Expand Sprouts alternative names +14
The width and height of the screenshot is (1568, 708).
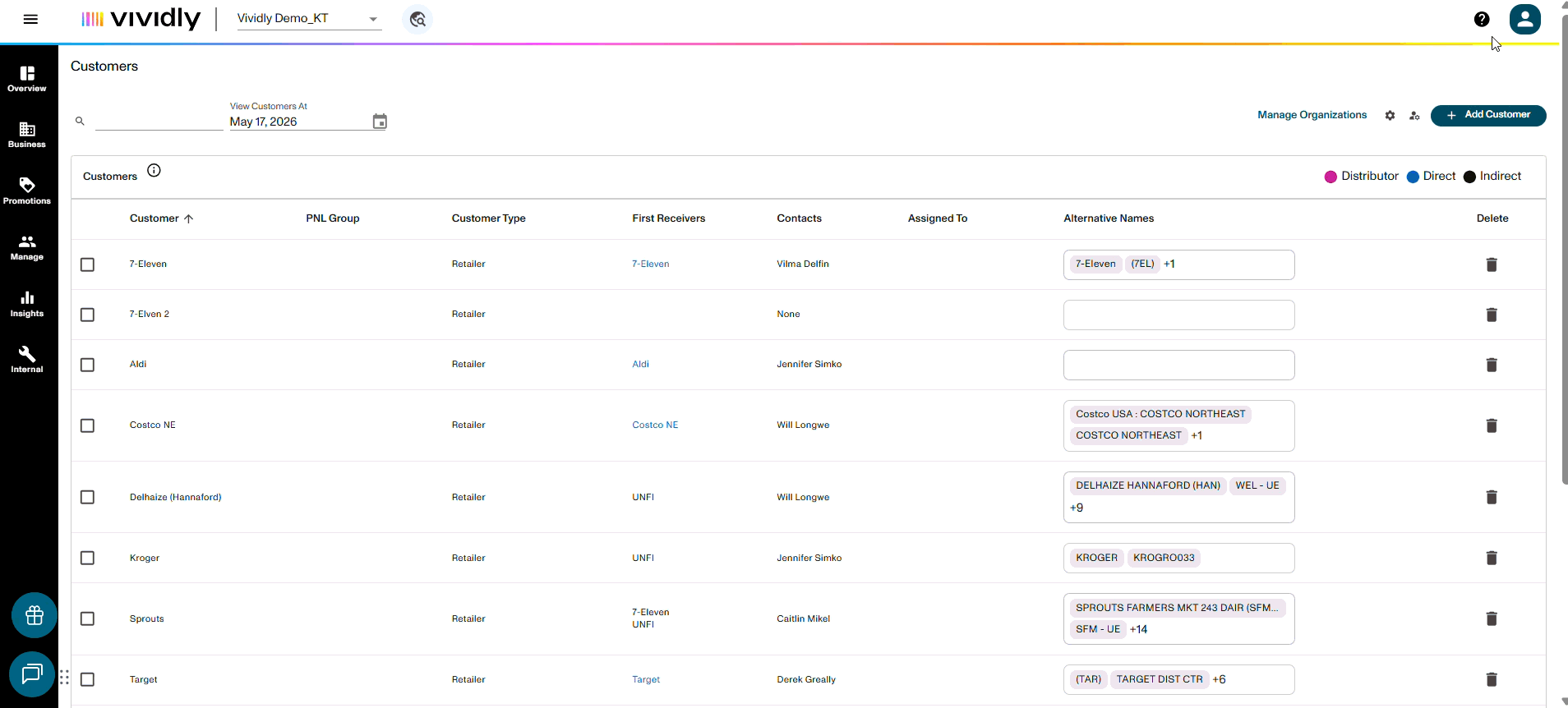[x=1138, y=629]
